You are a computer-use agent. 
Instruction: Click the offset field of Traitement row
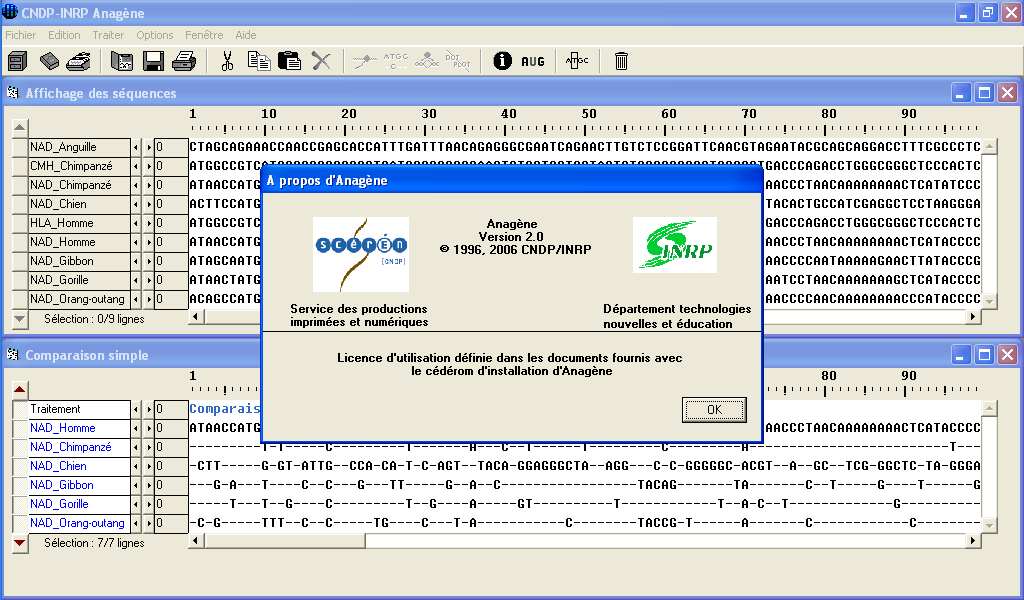coord(172,409)
